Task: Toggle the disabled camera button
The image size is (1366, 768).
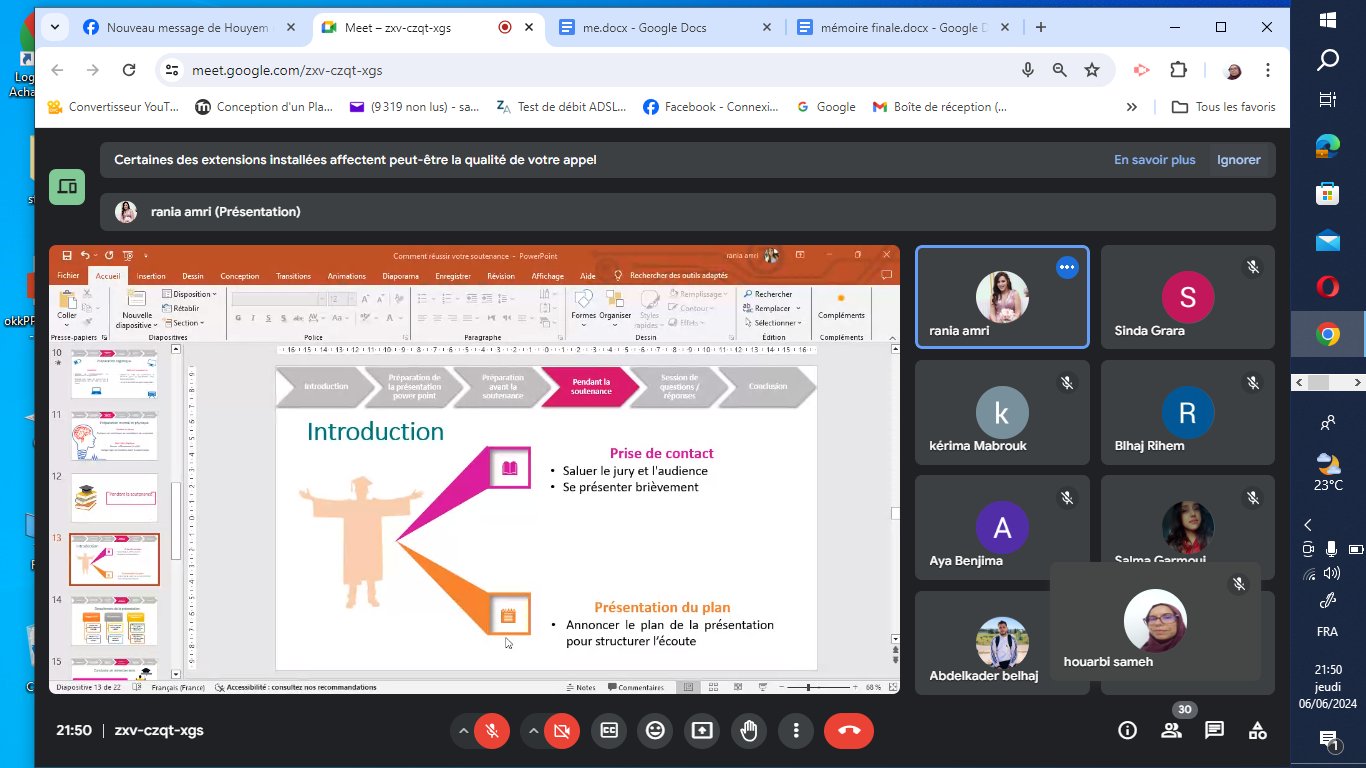Action: [x=562, y=730]
